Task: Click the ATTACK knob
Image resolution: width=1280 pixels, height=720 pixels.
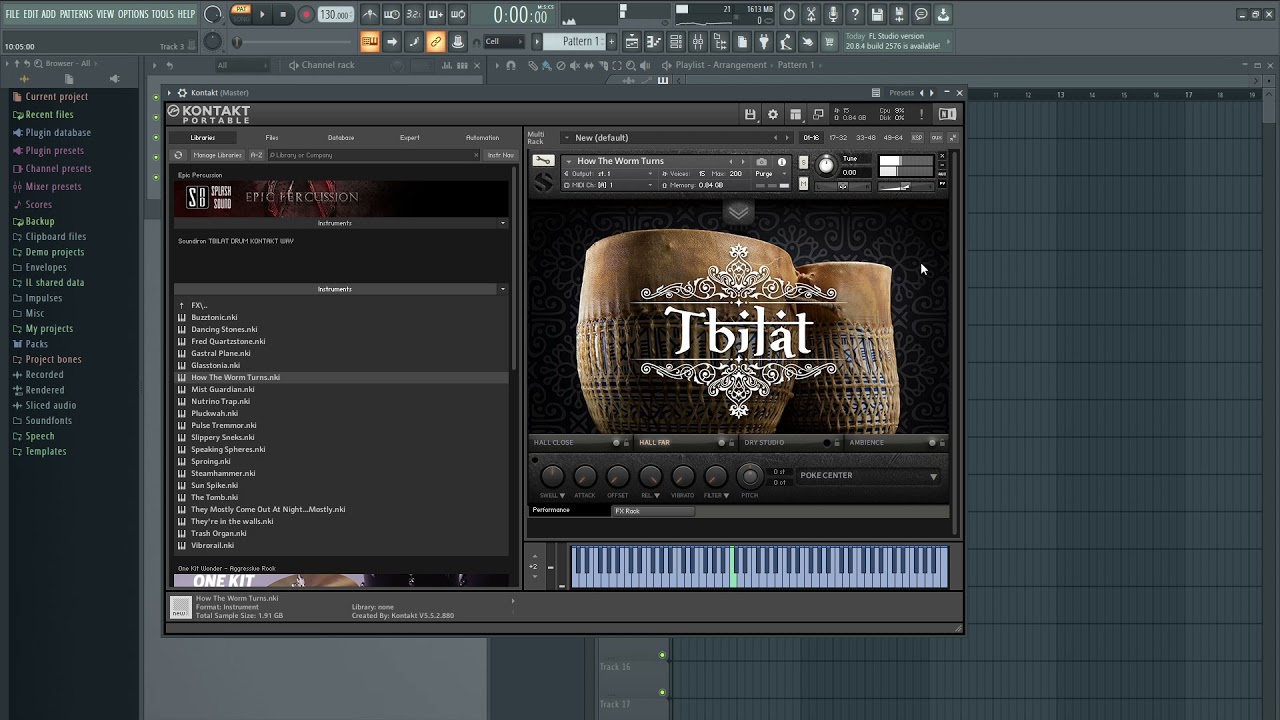Action: pos(585,476)
